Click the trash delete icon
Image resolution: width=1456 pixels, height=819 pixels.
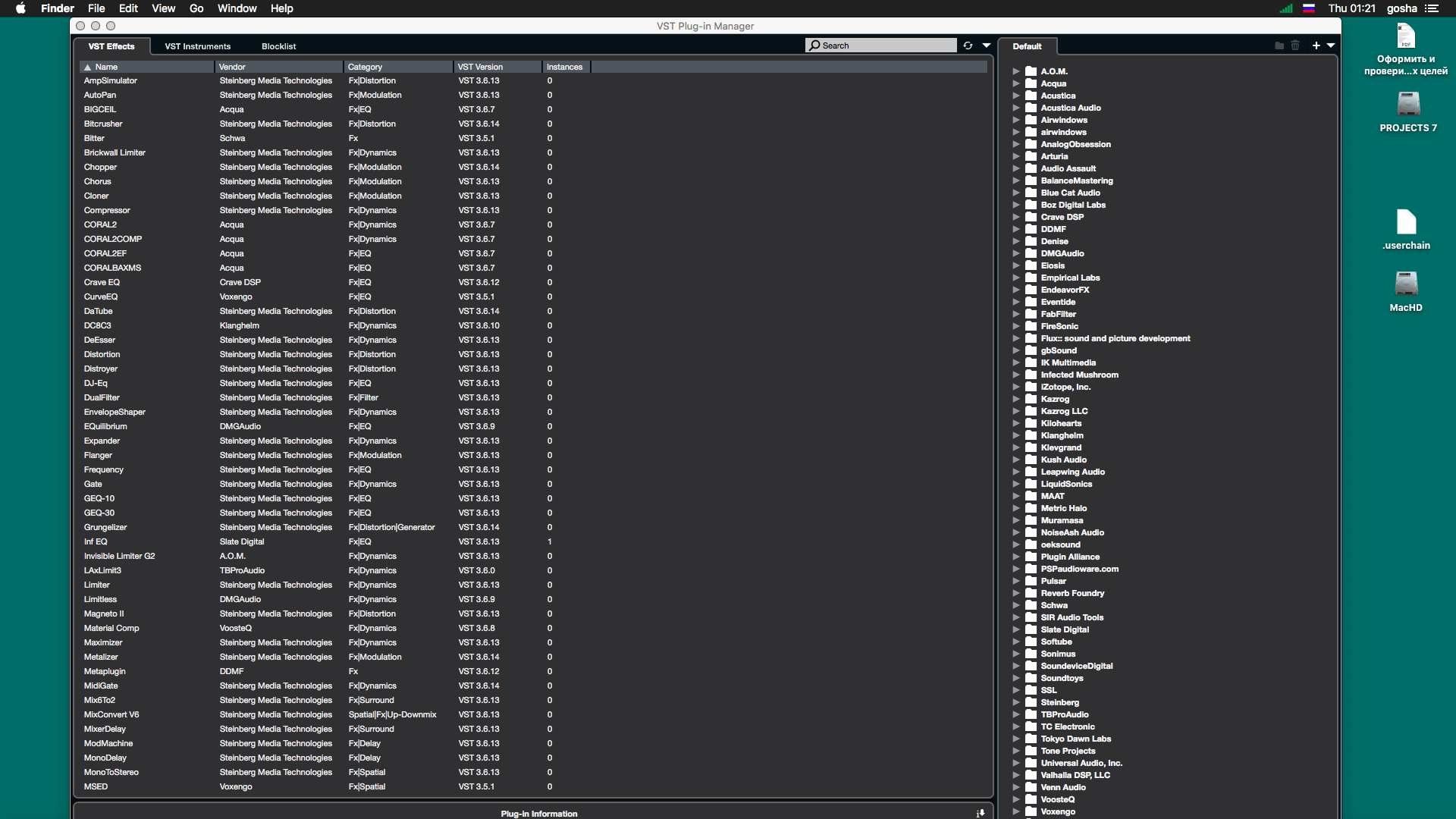click(x=1295, y=45)
